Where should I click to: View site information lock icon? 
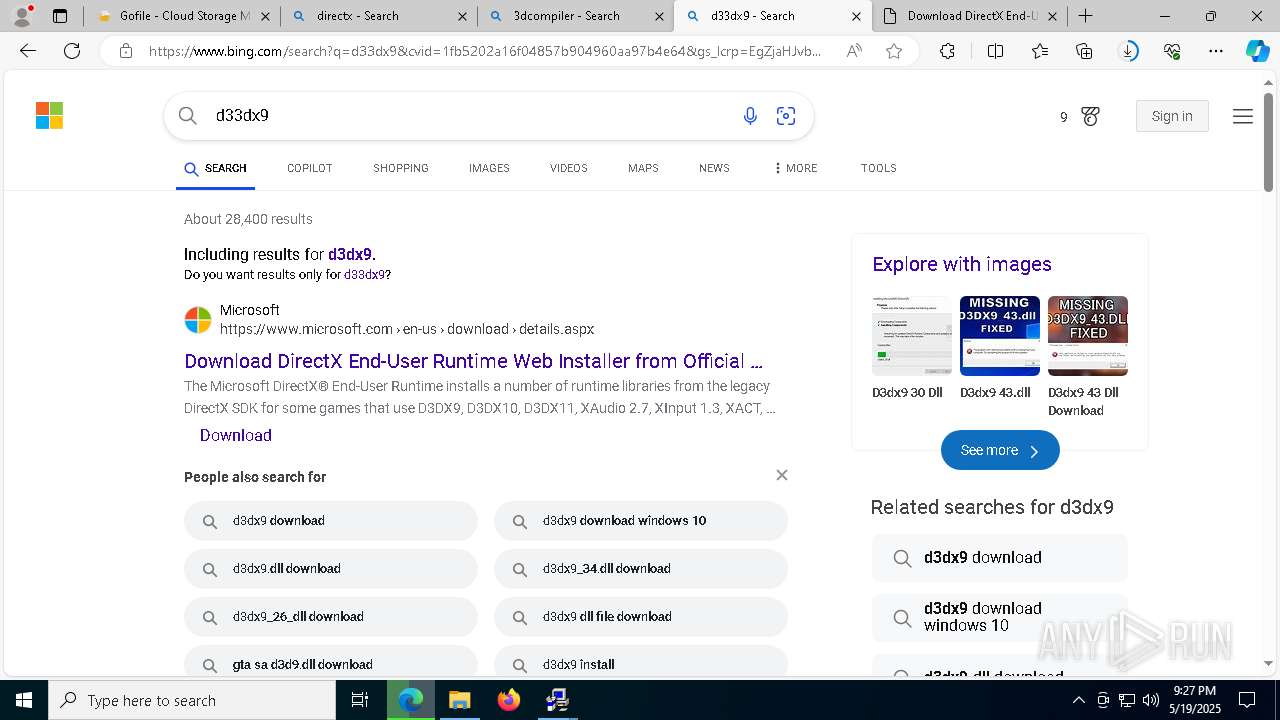coord(125,51)
